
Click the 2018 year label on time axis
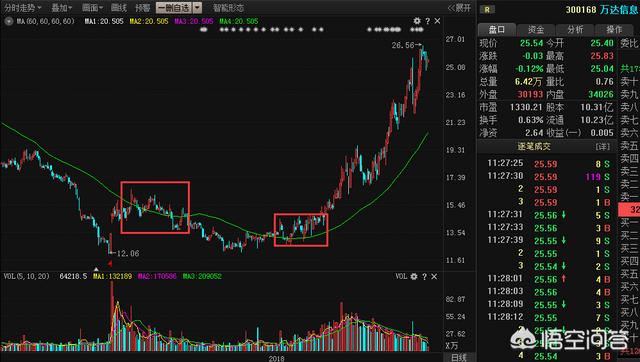276,358
